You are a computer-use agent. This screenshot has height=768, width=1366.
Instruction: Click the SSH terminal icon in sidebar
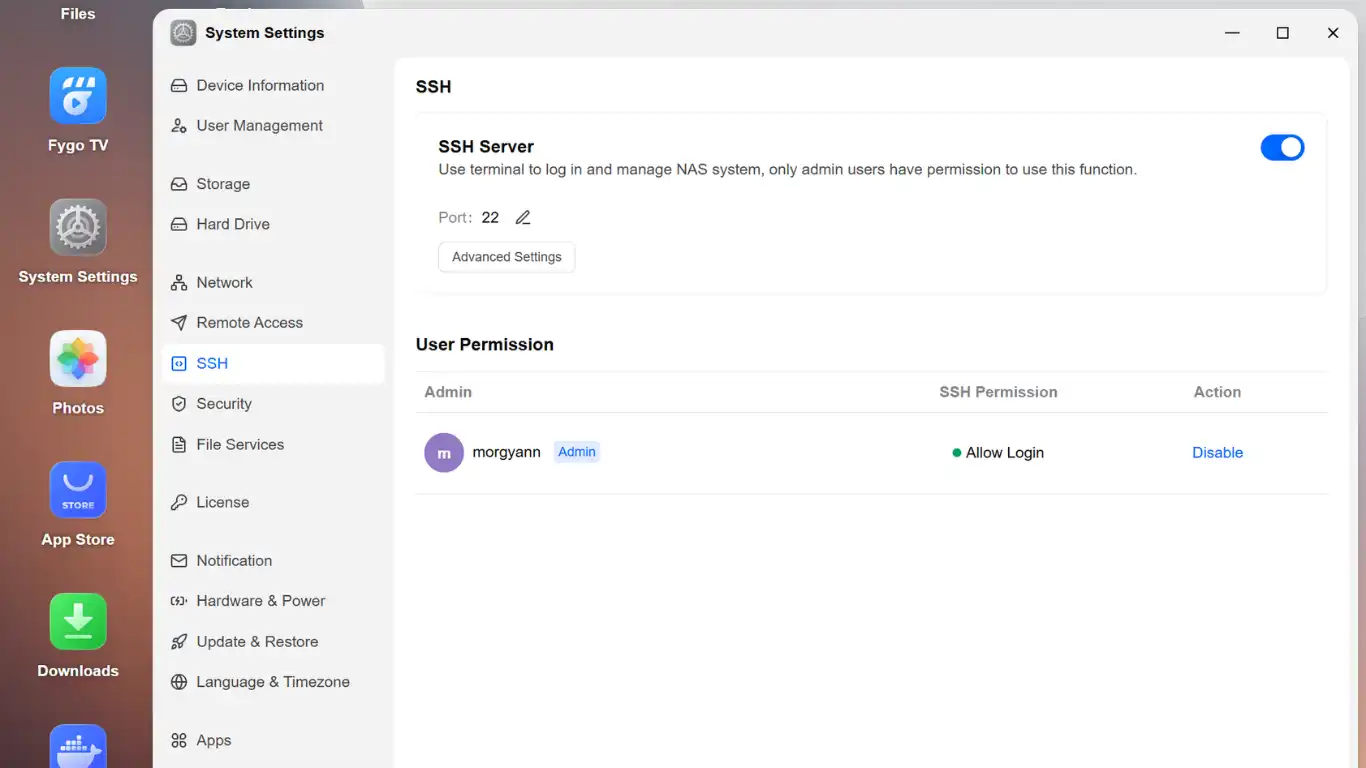point(179,364)
